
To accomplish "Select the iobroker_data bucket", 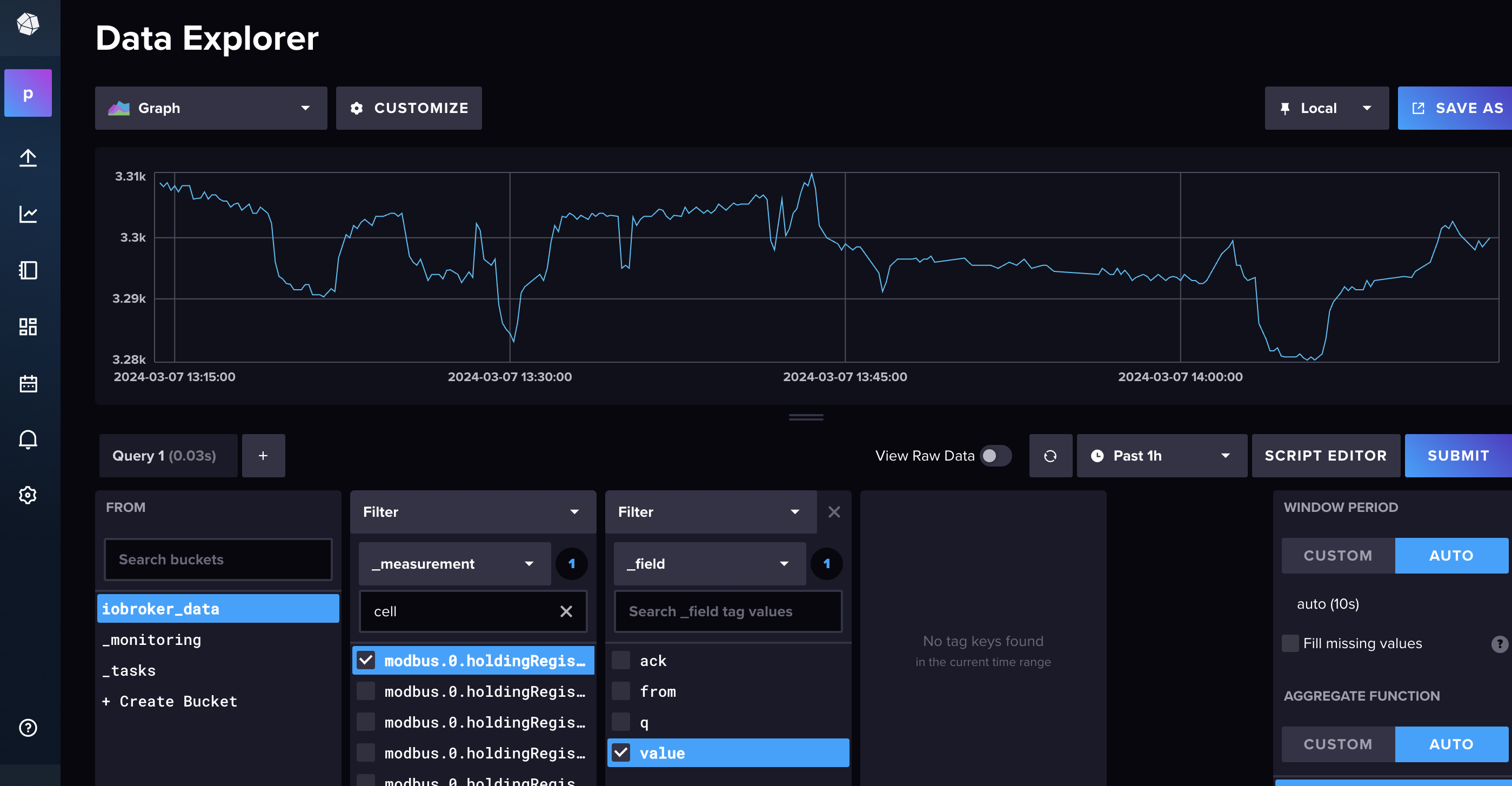I will coord(218,609).
